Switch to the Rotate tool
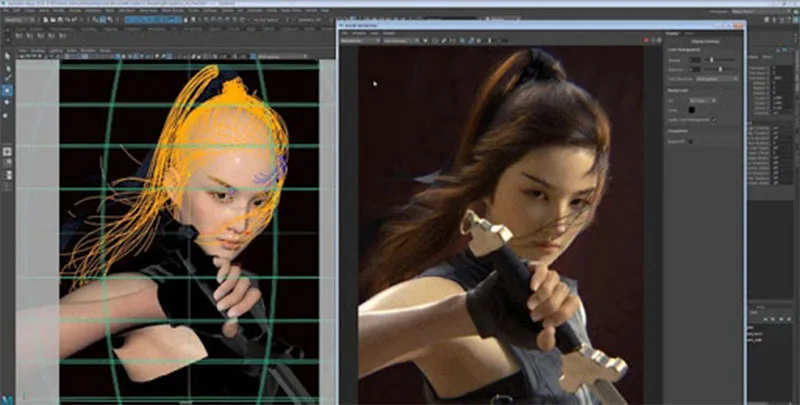The width and height of the screenshot is (800, 405). (7, 103)
